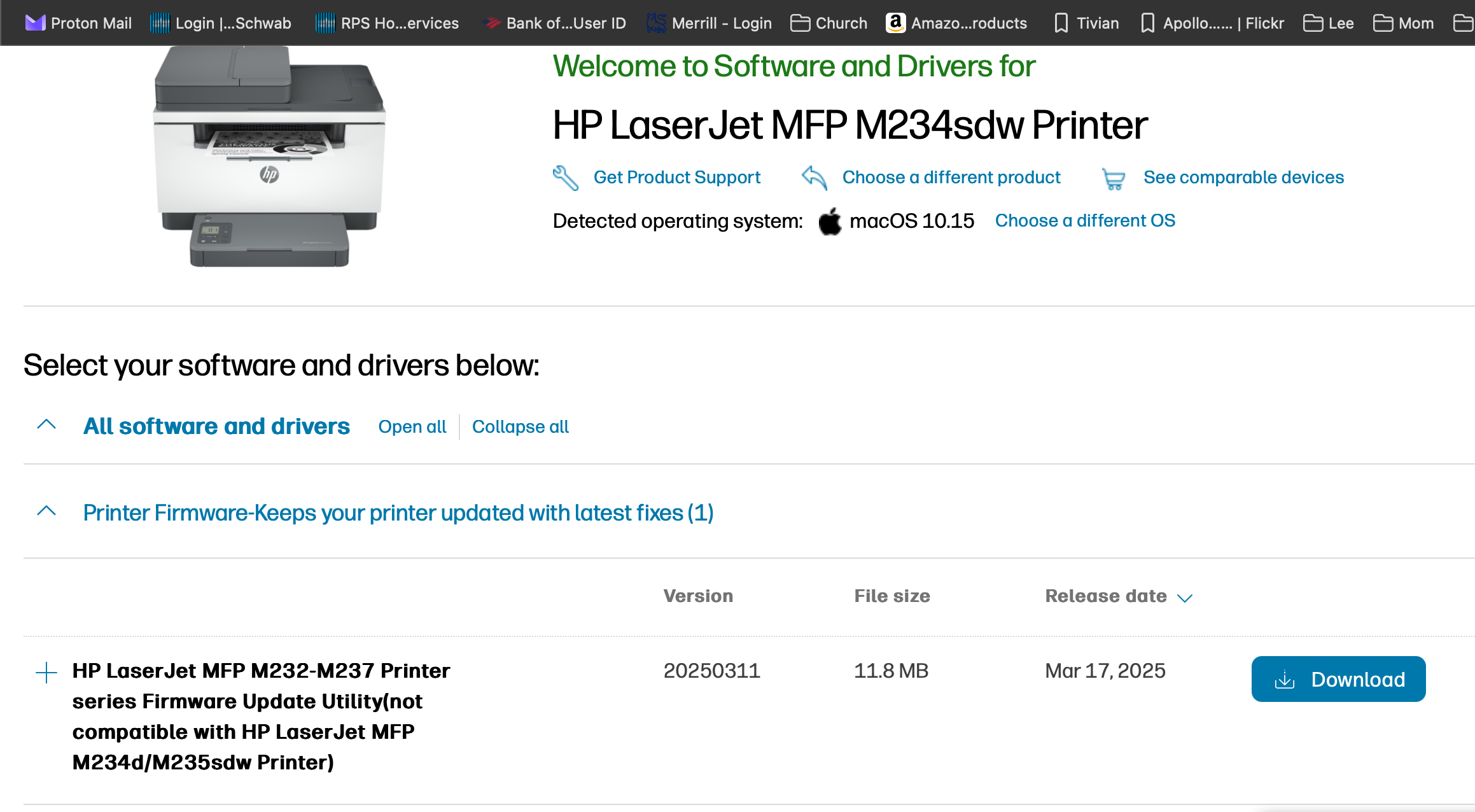Collapse the All software and drivers chevron

tap(46, 424)
